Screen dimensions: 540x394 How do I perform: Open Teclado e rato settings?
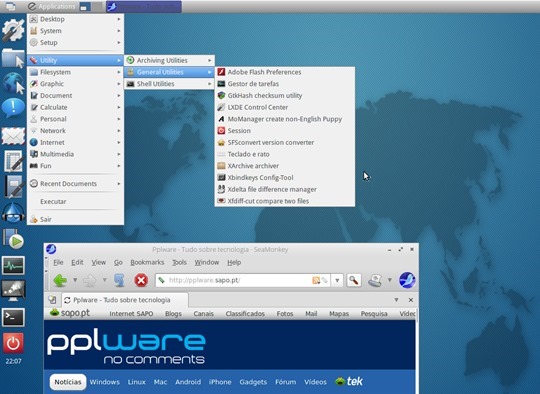[284, 154]
